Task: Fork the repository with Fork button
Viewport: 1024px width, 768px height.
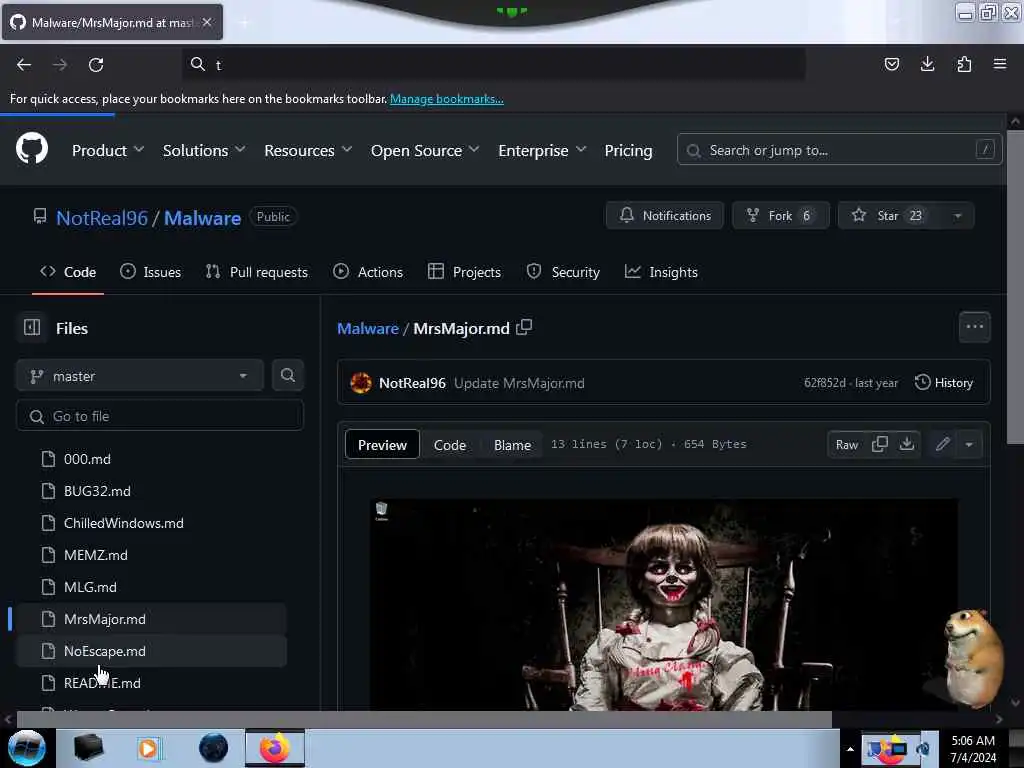Action: coord(781,216)
